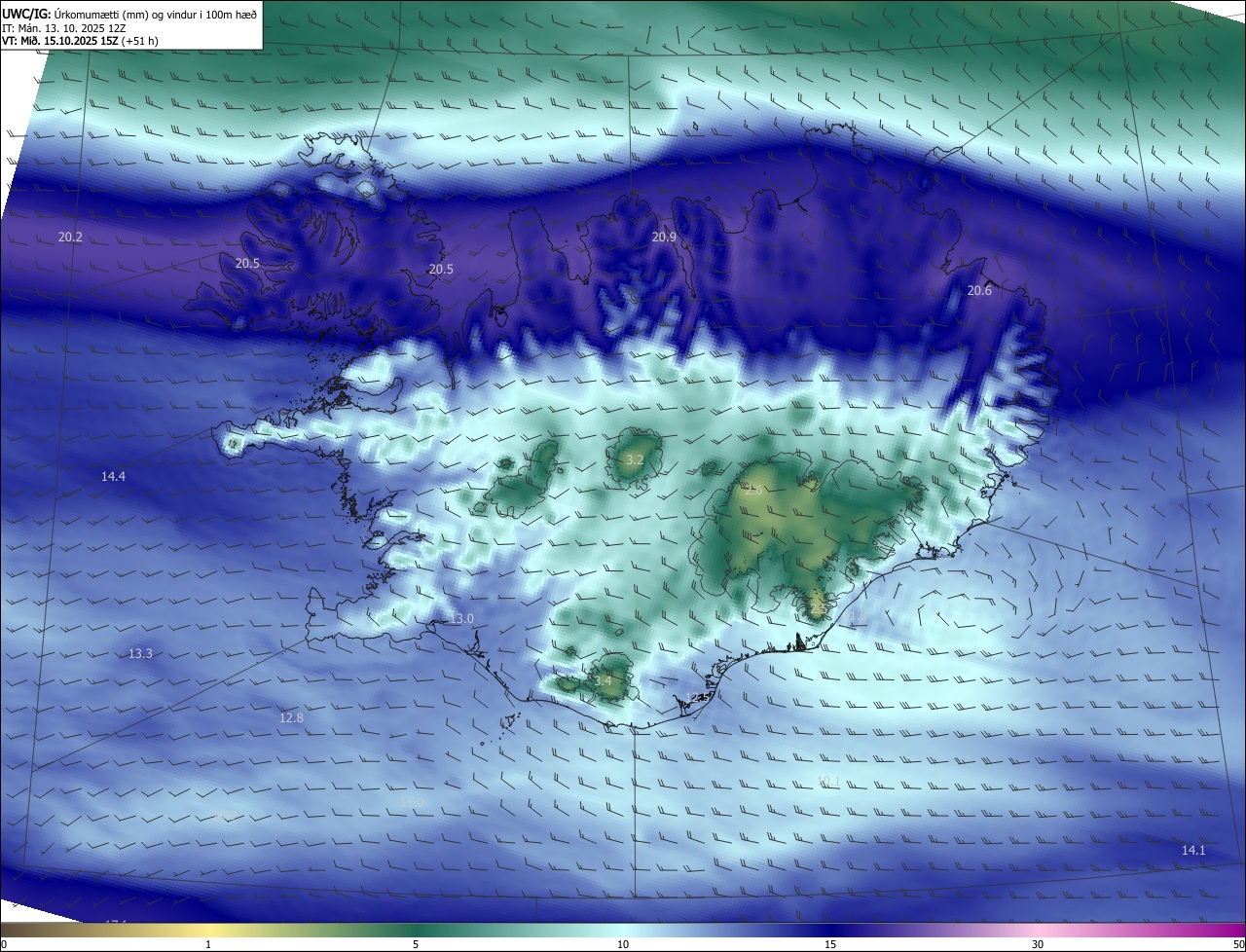This screenshot has width=1246, height=952.
Task: Click the legend tick labeled 50
Action: [1238, 944]
